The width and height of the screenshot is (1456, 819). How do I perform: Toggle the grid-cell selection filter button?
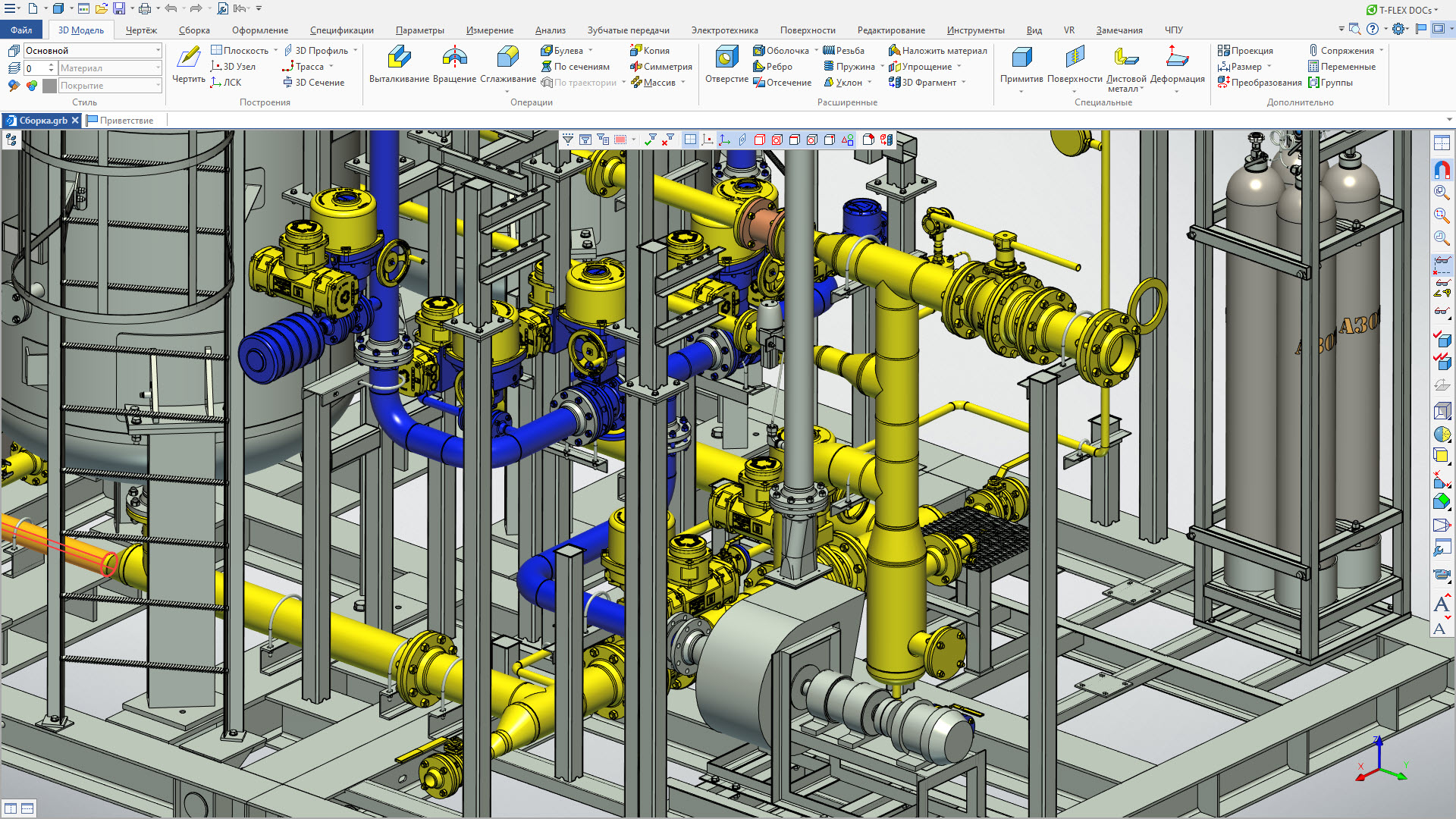(x=690, y=140)
